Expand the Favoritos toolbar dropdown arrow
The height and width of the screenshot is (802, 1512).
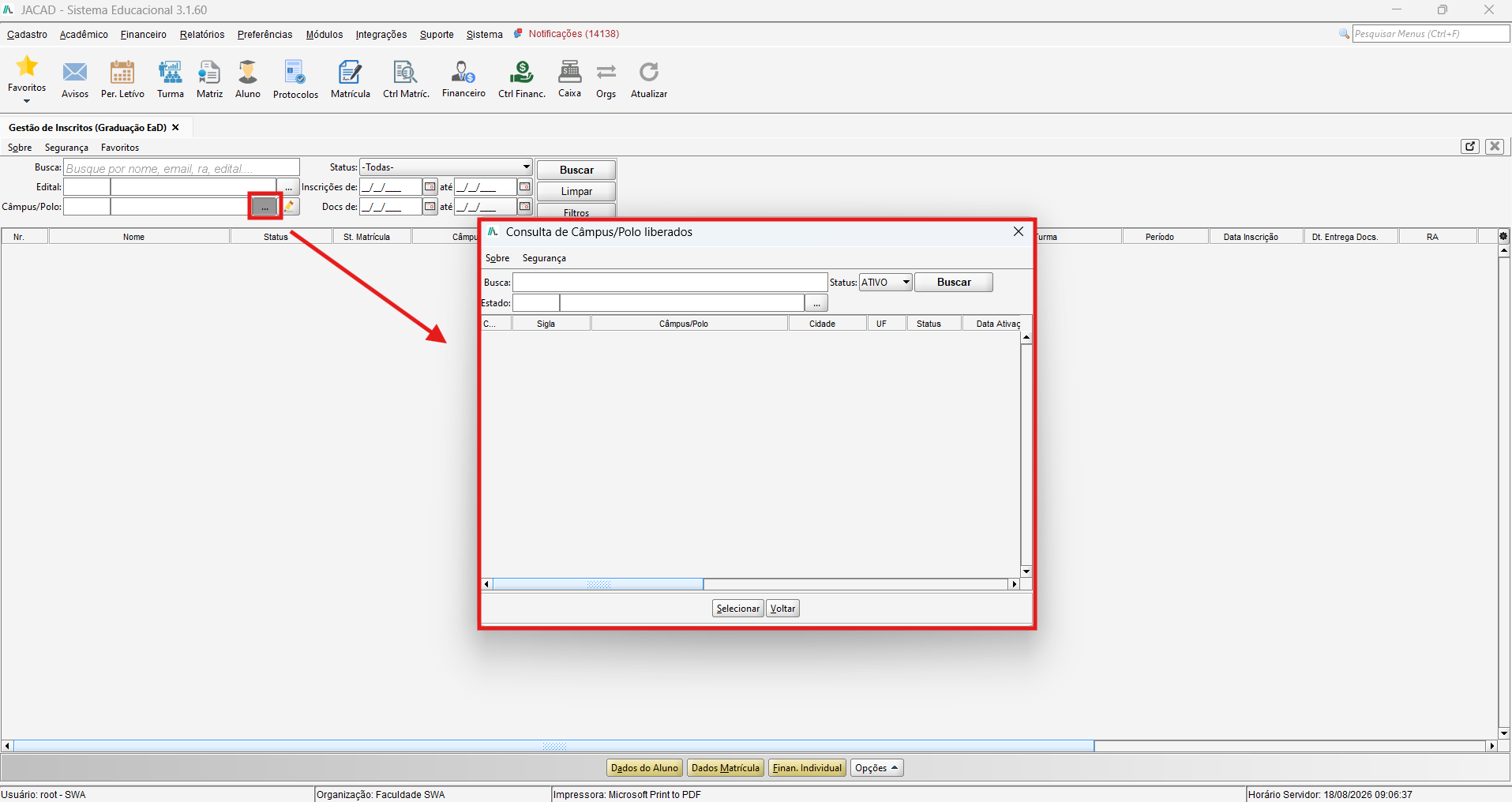pos(27,101)
